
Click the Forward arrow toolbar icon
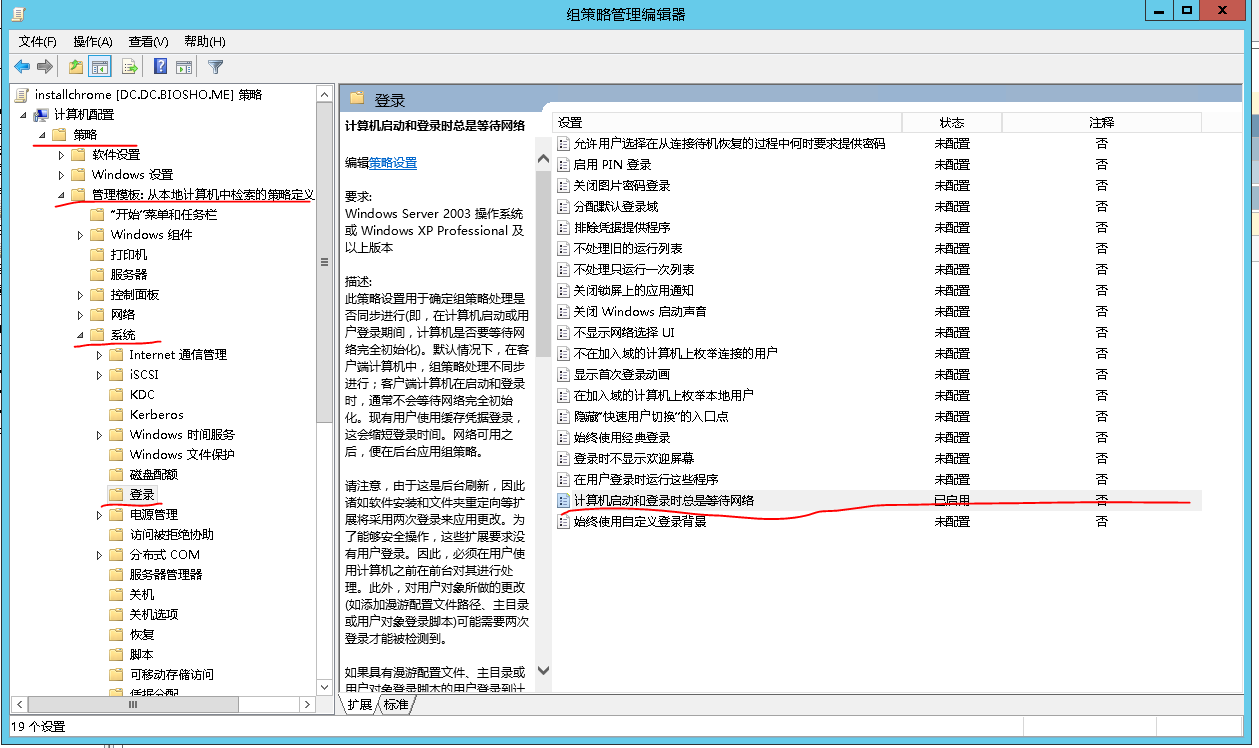tap(45, 67)
